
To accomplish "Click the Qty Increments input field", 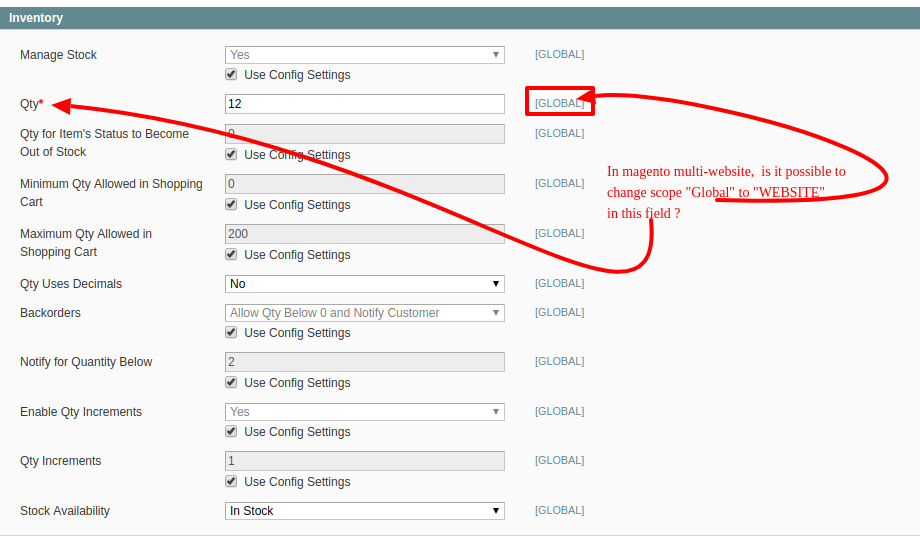I will tap(364, 461).
